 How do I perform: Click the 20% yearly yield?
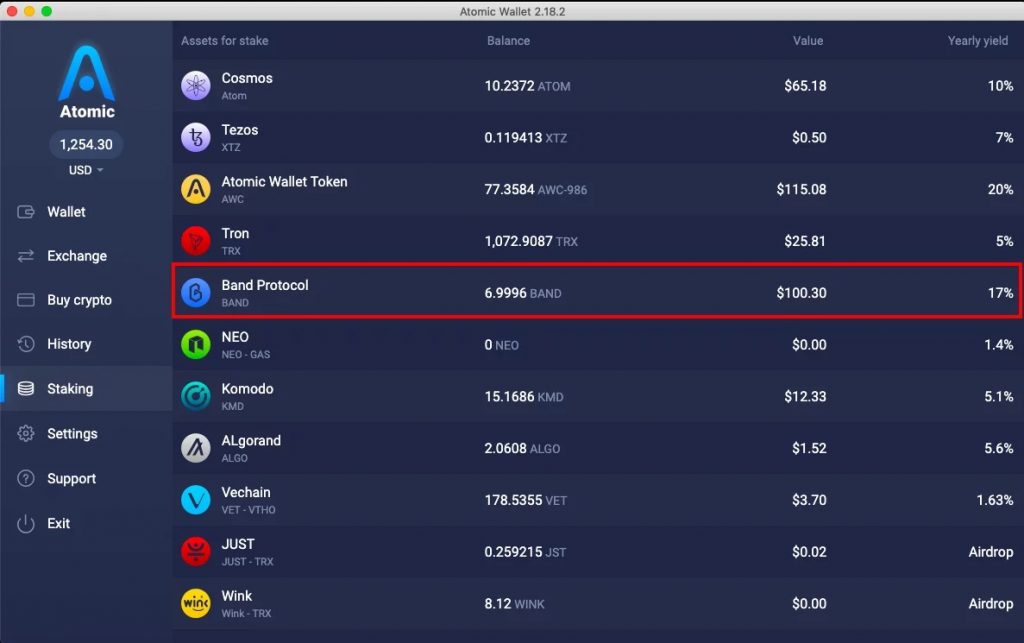1000,189
